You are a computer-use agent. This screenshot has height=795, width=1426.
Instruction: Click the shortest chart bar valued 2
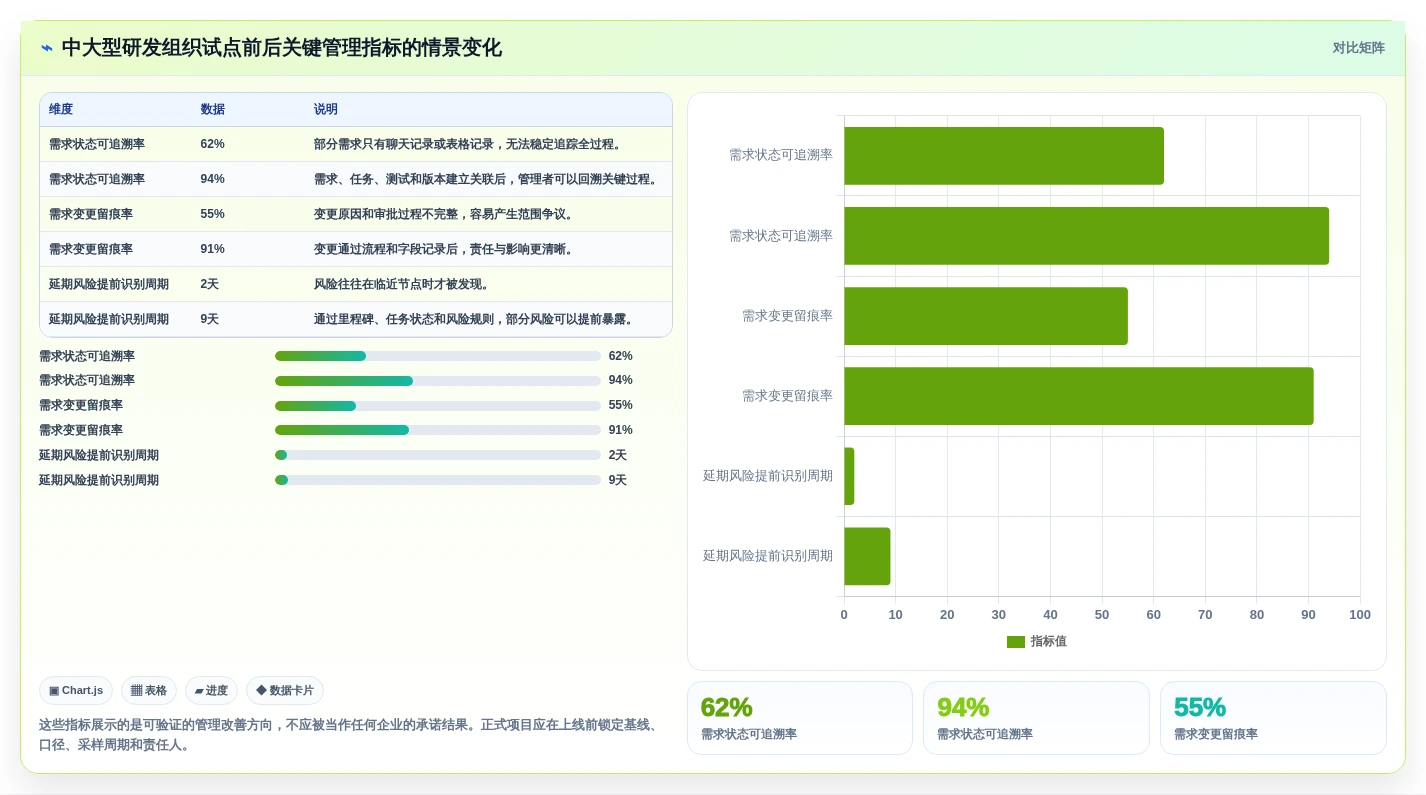(849, 476)
